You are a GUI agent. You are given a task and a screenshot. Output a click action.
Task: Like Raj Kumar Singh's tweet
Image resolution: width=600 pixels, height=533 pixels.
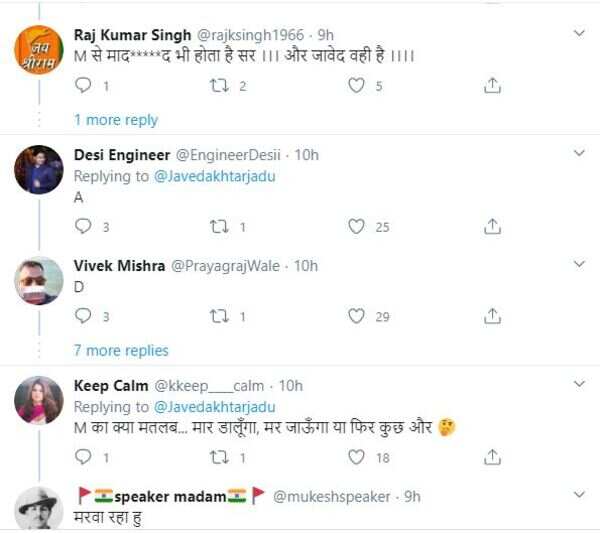tap(356, 86)
